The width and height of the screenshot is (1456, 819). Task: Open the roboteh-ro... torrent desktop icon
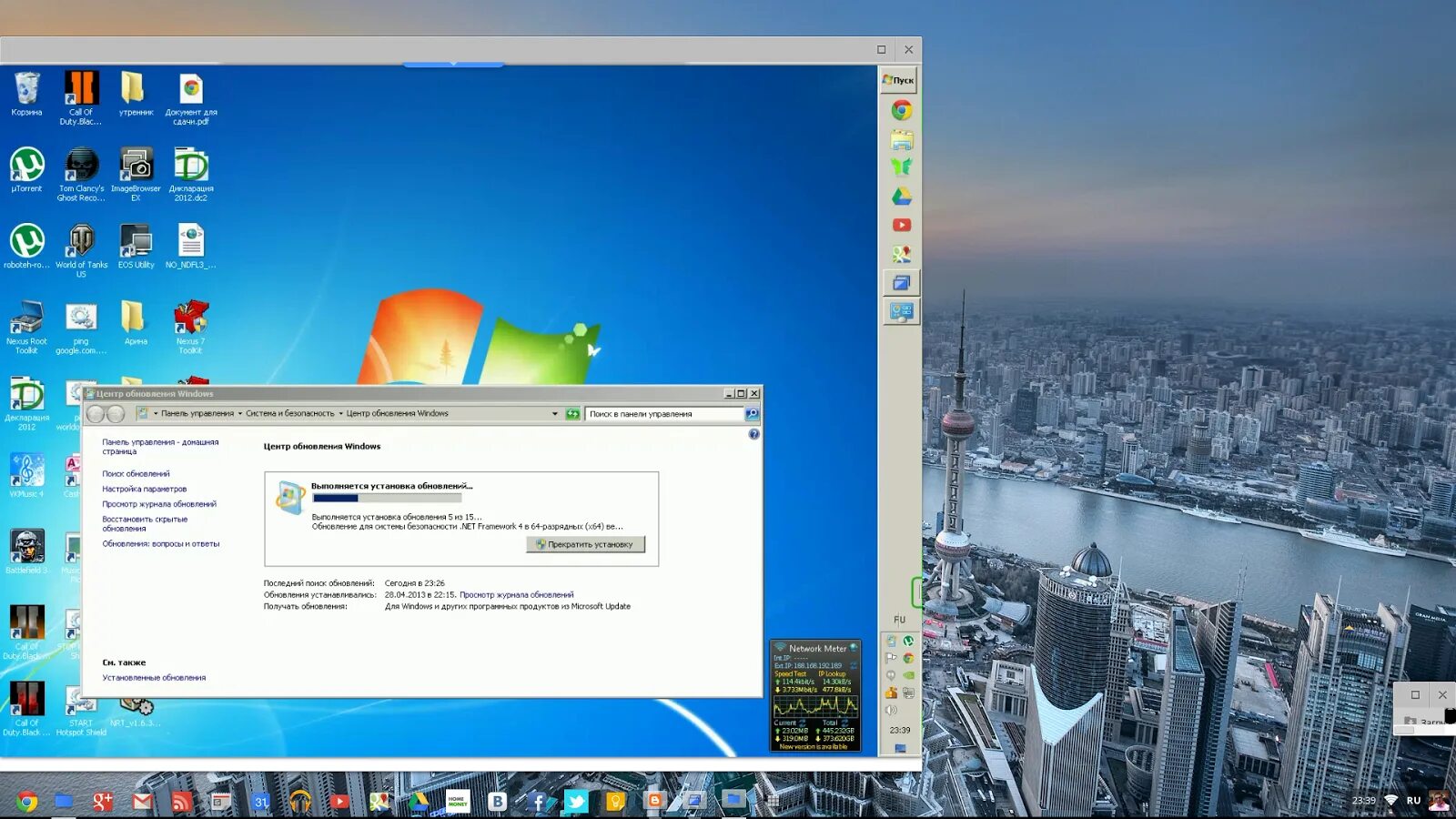click(26, 247)
